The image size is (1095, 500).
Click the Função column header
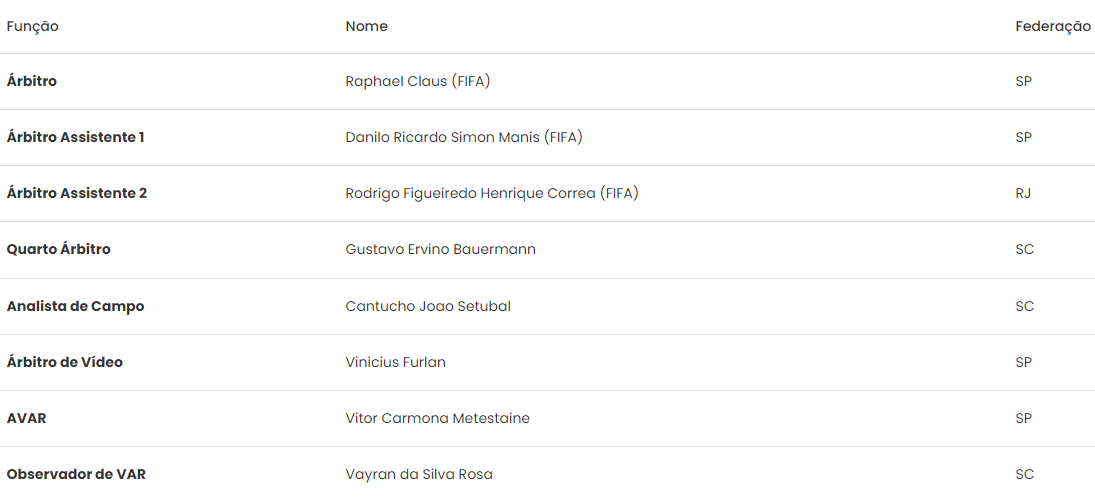(x=33, y=27)
